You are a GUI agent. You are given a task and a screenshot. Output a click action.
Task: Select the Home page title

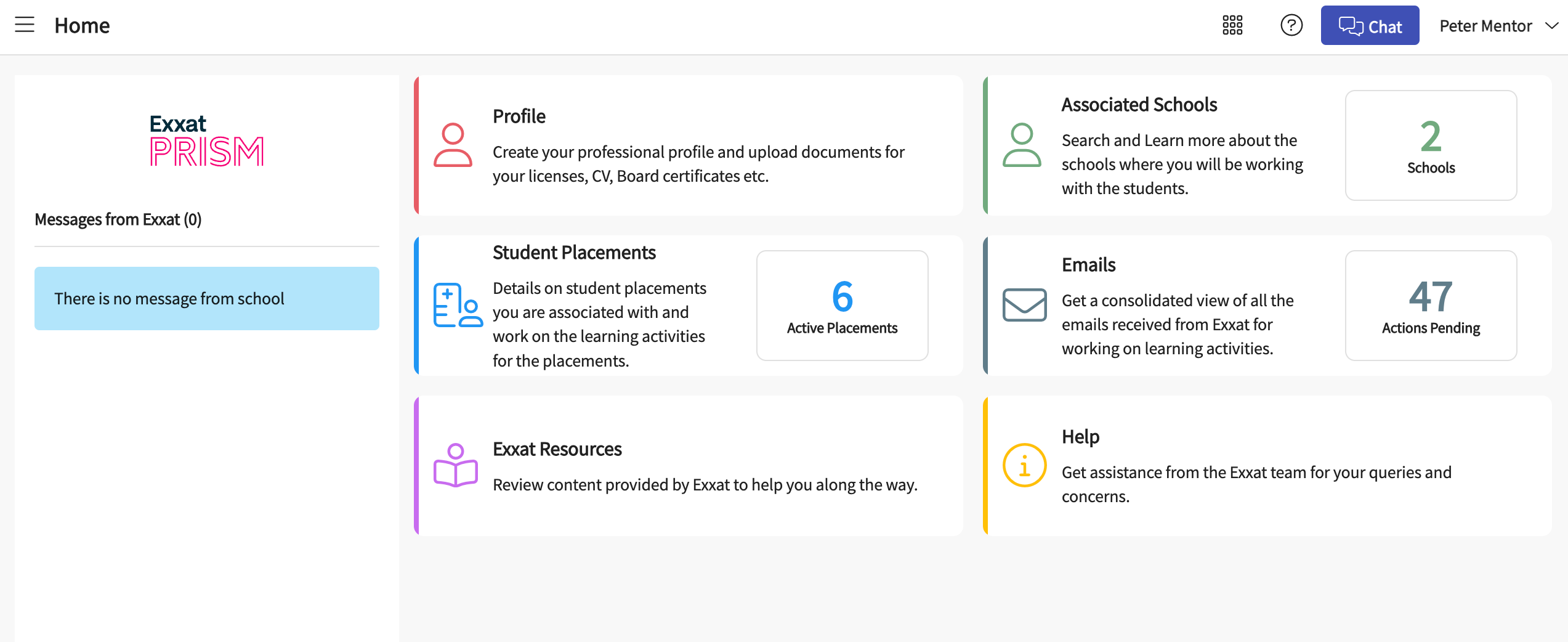[82, 26]
